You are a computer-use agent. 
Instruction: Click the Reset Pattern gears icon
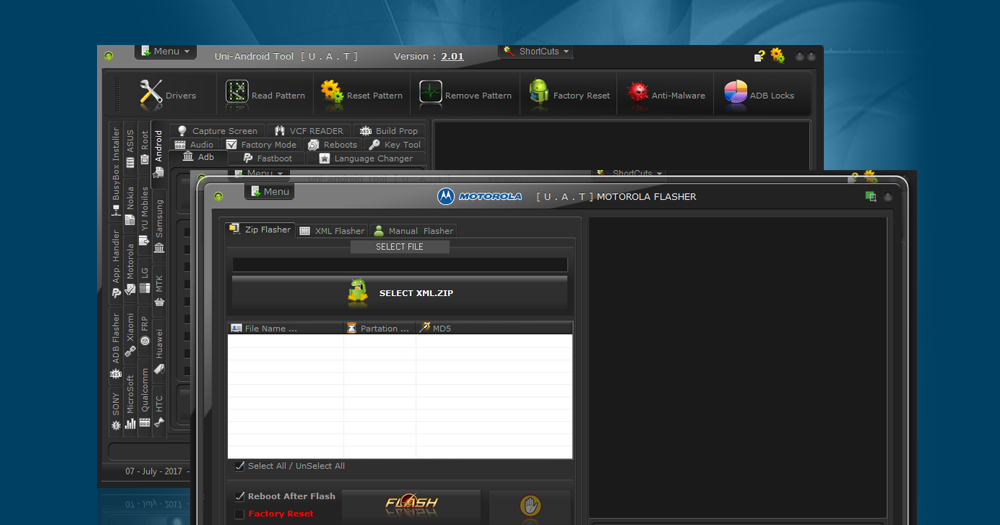[x=332, y=92]
